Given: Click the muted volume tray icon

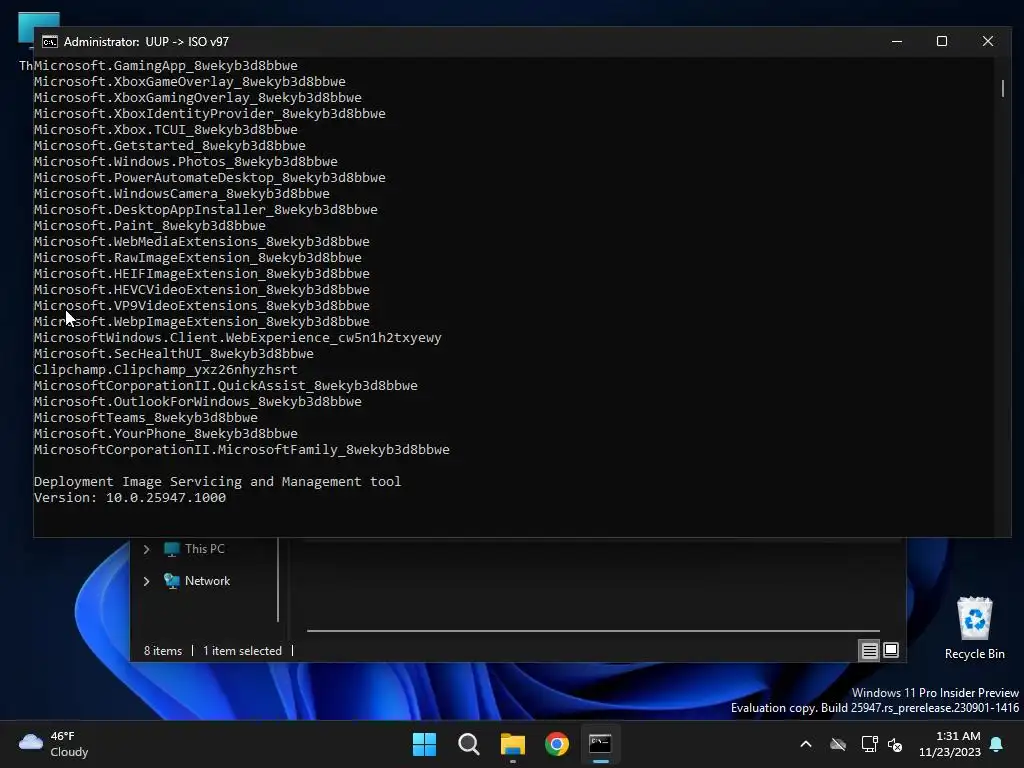Looking at the screenshot, I should click(895, 744).
